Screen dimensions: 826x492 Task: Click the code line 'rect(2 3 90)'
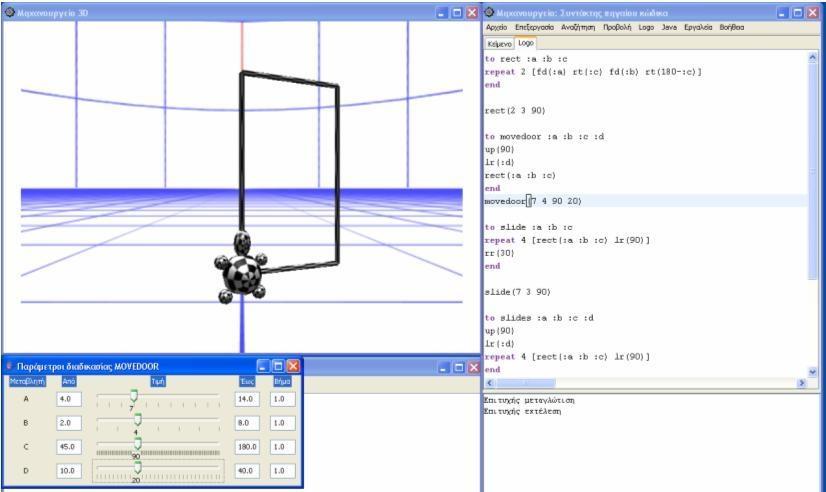coord(515,111)
